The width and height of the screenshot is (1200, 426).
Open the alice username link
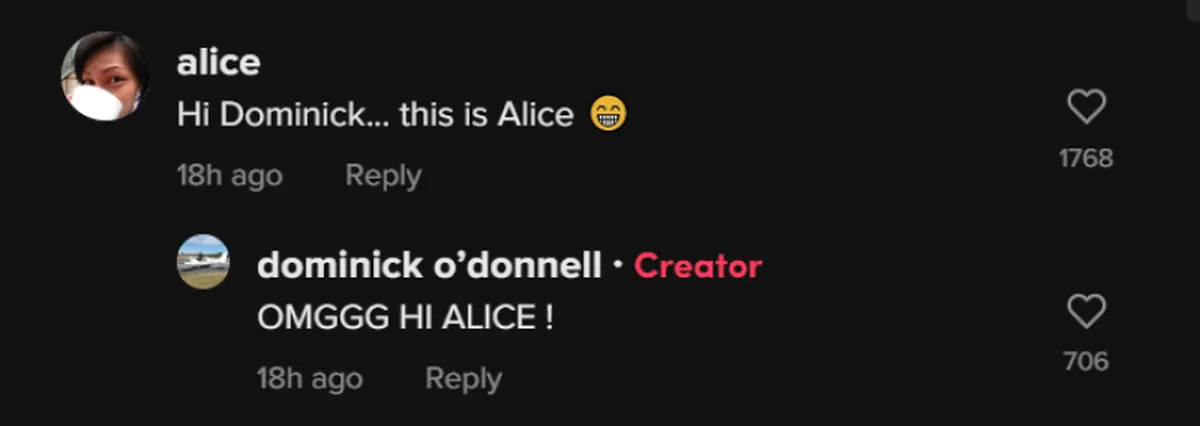[x=218, y=62]
